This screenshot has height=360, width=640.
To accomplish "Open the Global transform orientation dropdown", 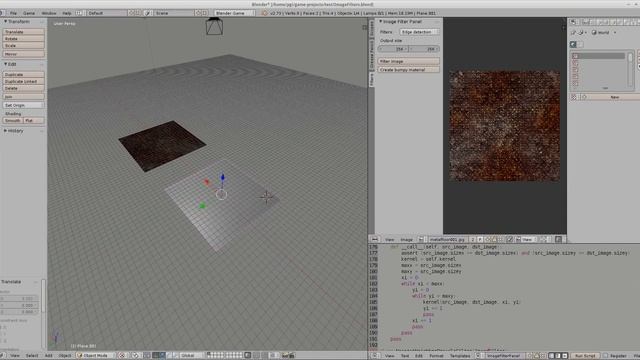I will coord(190,356).
